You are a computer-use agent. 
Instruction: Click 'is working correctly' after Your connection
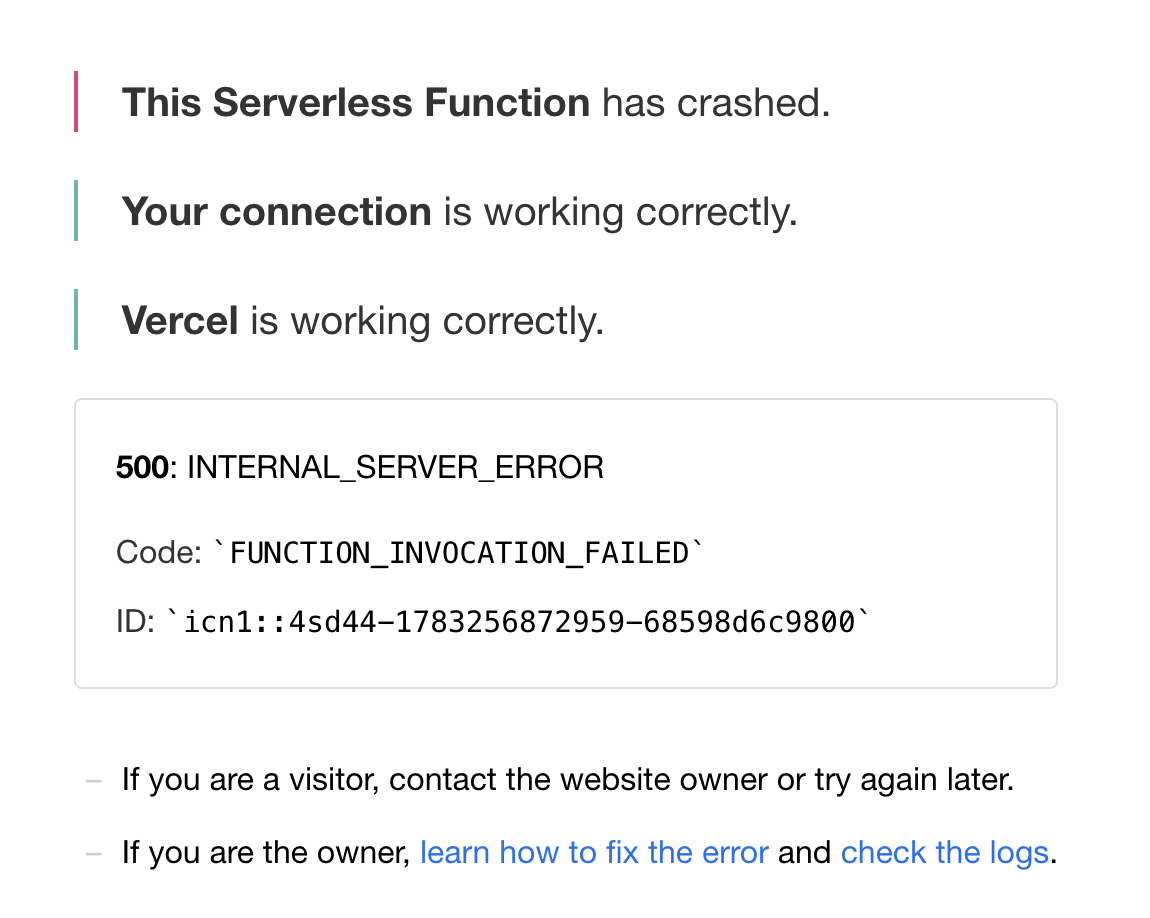pos(620,213)
